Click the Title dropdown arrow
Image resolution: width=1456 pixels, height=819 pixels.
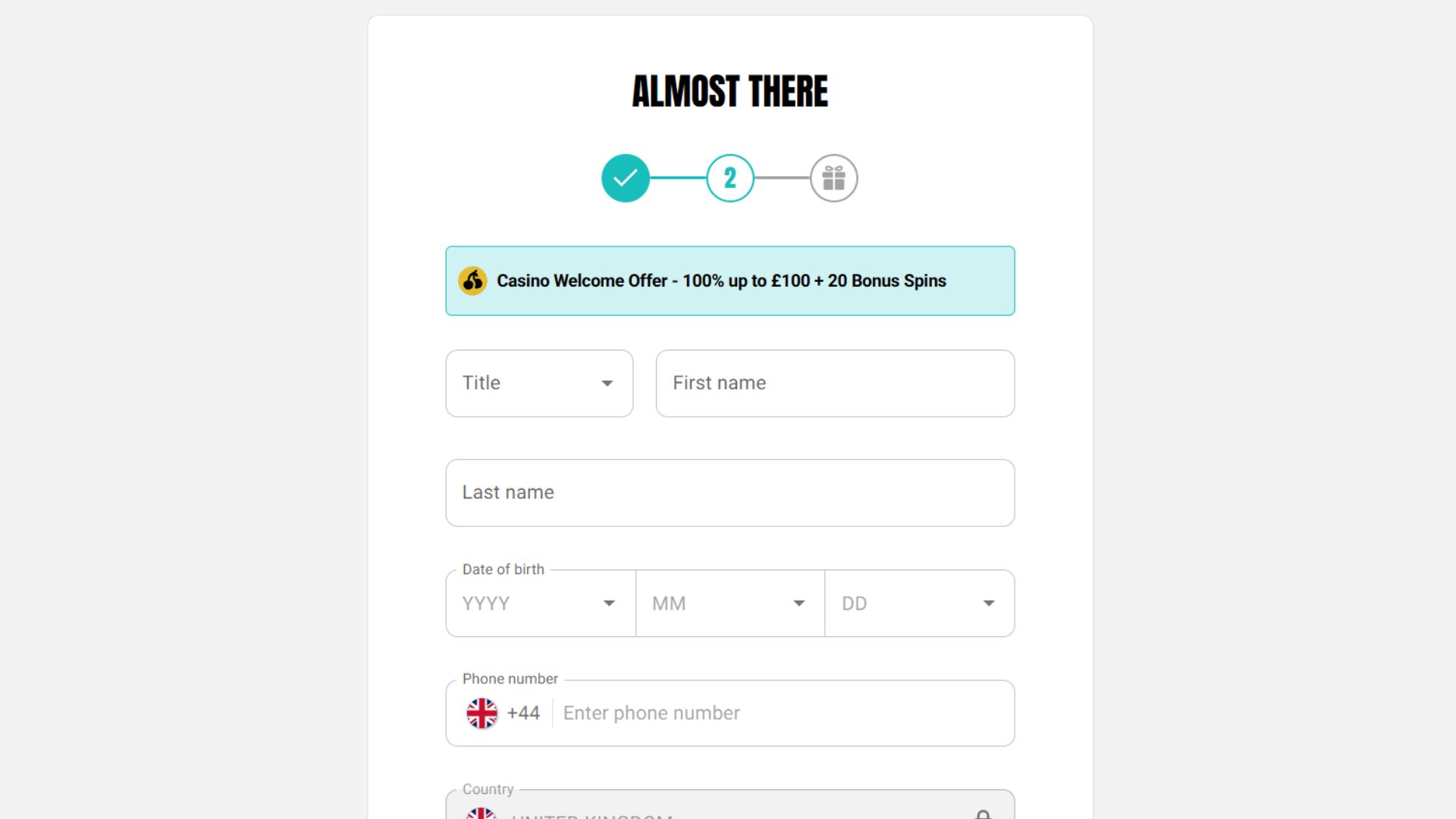pos(607,384)
